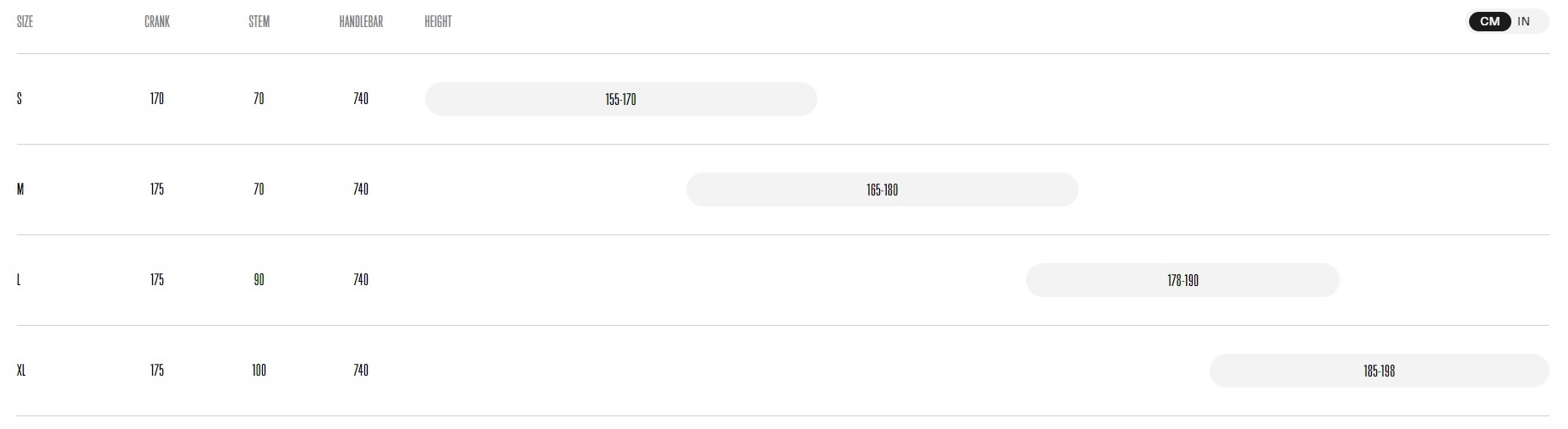Screen dimensions: 1568x429
Task: Click the HEIGHT column header
Action: (x=438, y=22)
